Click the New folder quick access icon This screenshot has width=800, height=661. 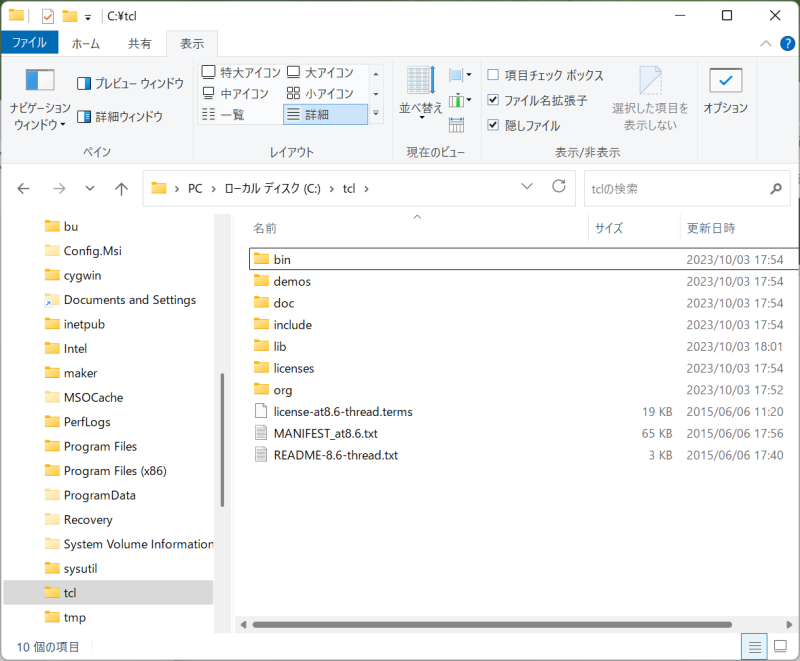pos(69,16)
